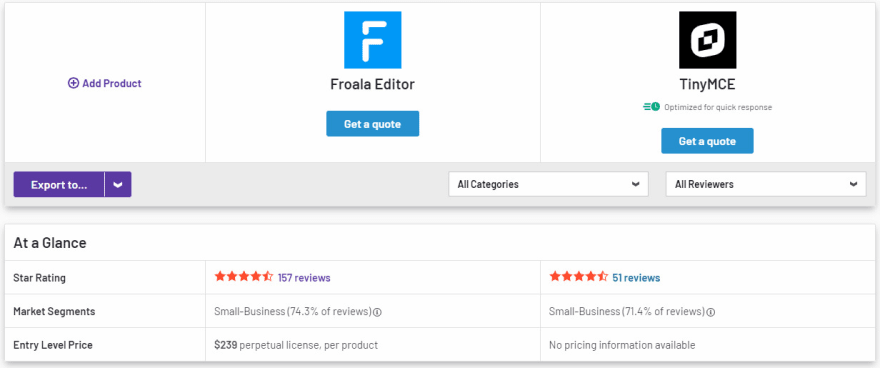Viewport: 880px width, 368px height.
Task: Click the Froala Editor logo
Action: [x=373, y=40]
